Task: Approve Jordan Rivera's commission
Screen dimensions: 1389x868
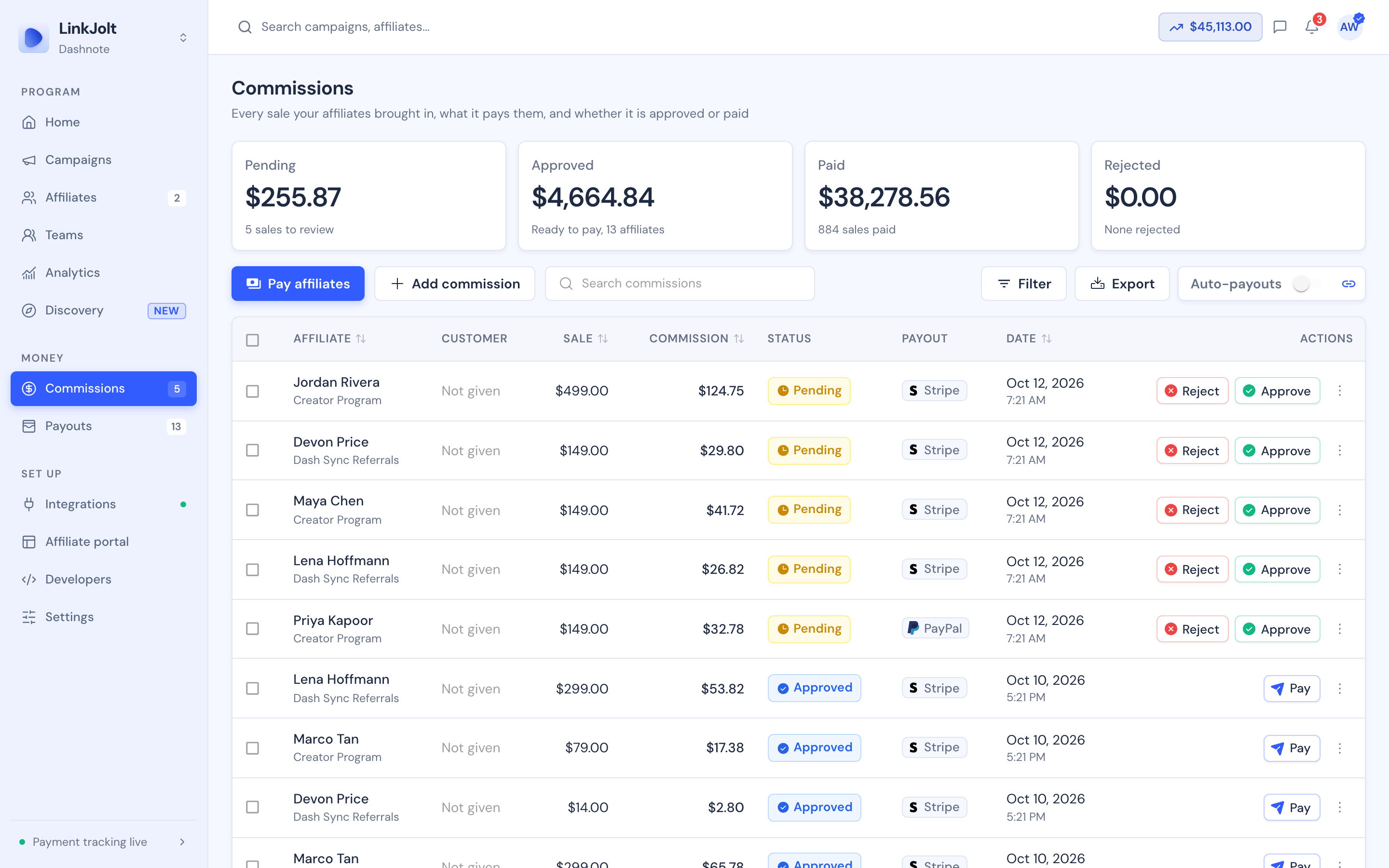Action: click(x=1277, y=391)
